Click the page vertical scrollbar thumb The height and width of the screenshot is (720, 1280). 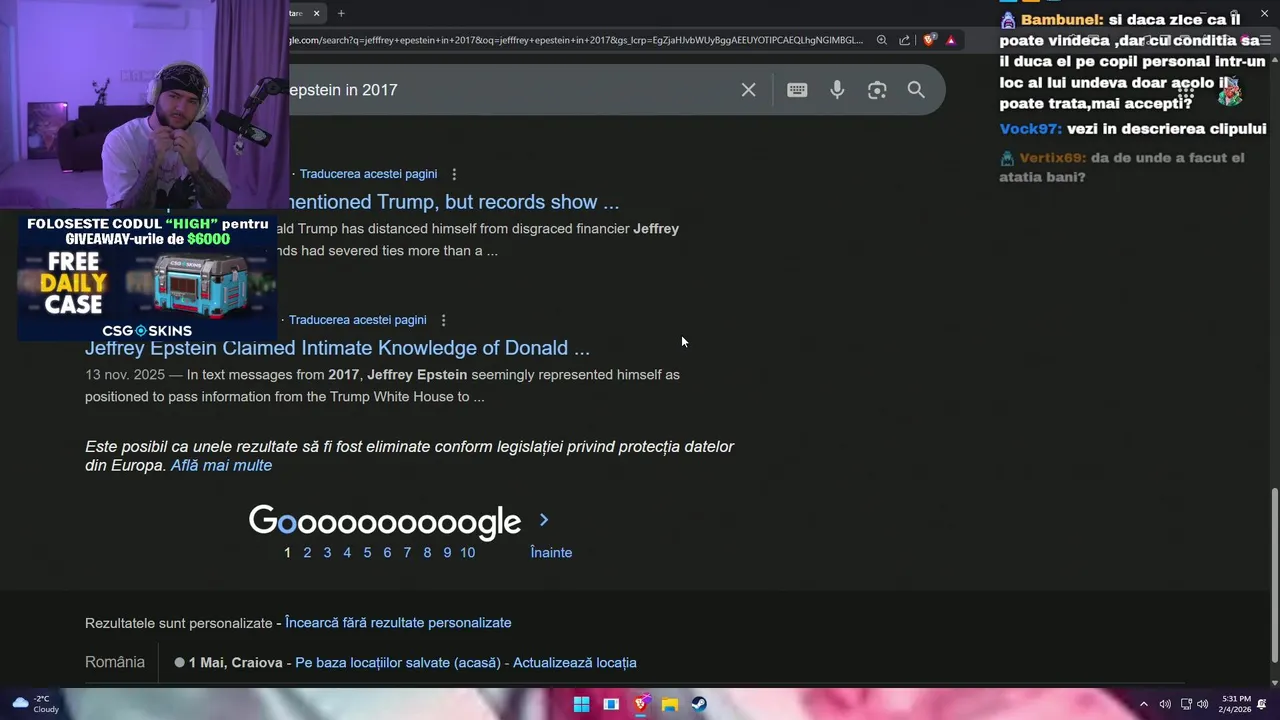click(x=1273, y=575)
